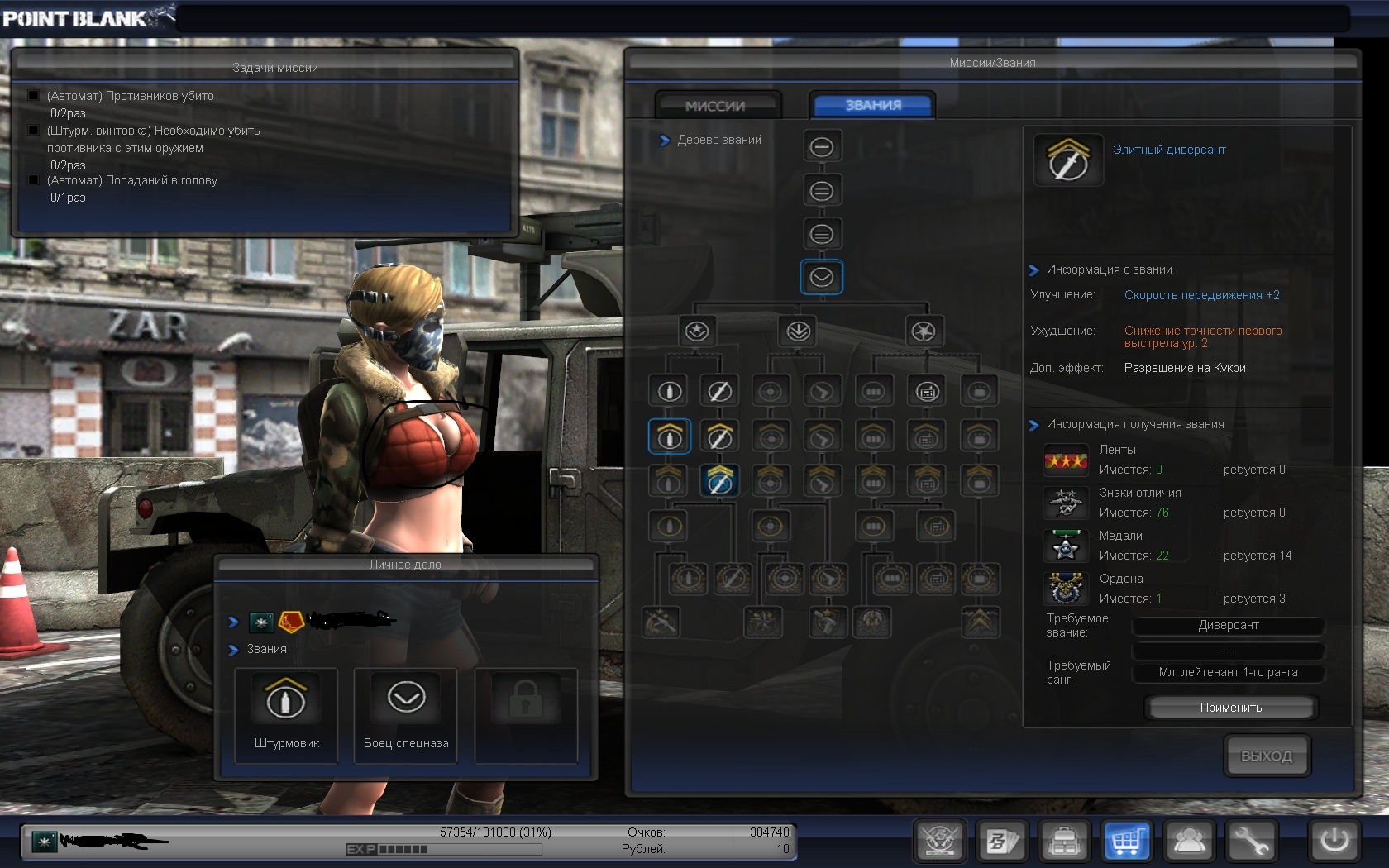This screenshot has height=868, width=1389.
Task: Click the large Элитный диверсант rank icon
Action: (x=1068, y=160)
